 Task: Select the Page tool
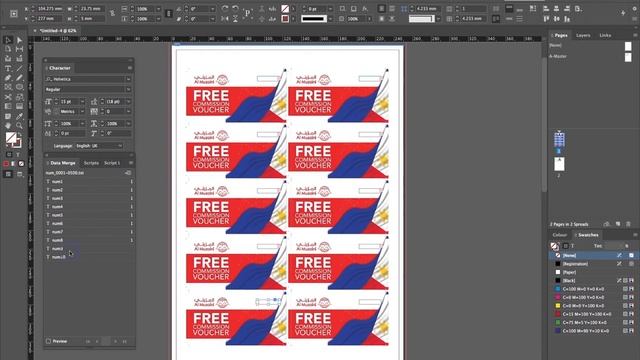(8, 49)
